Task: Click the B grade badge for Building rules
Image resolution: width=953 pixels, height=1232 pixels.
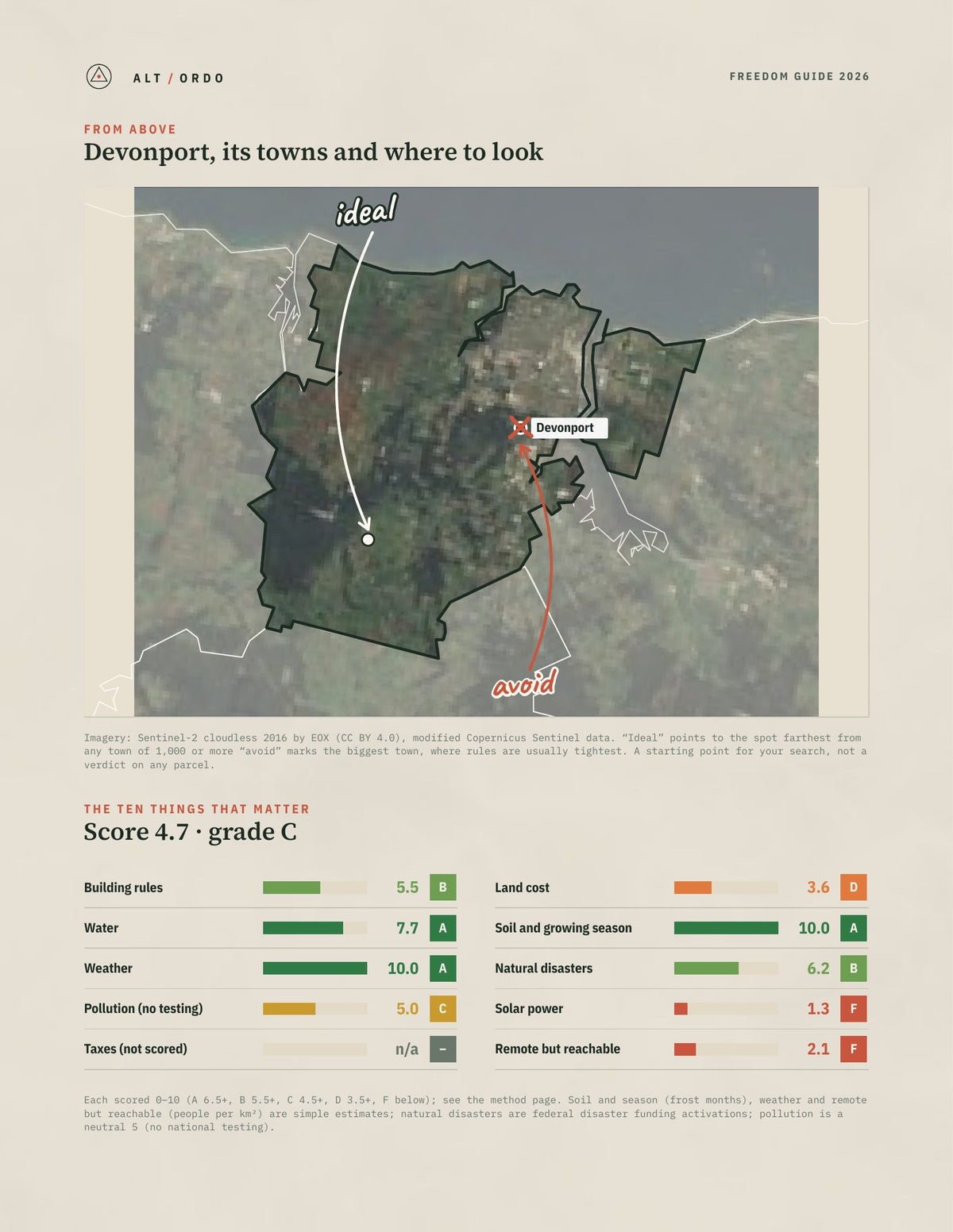Action: 443,887
